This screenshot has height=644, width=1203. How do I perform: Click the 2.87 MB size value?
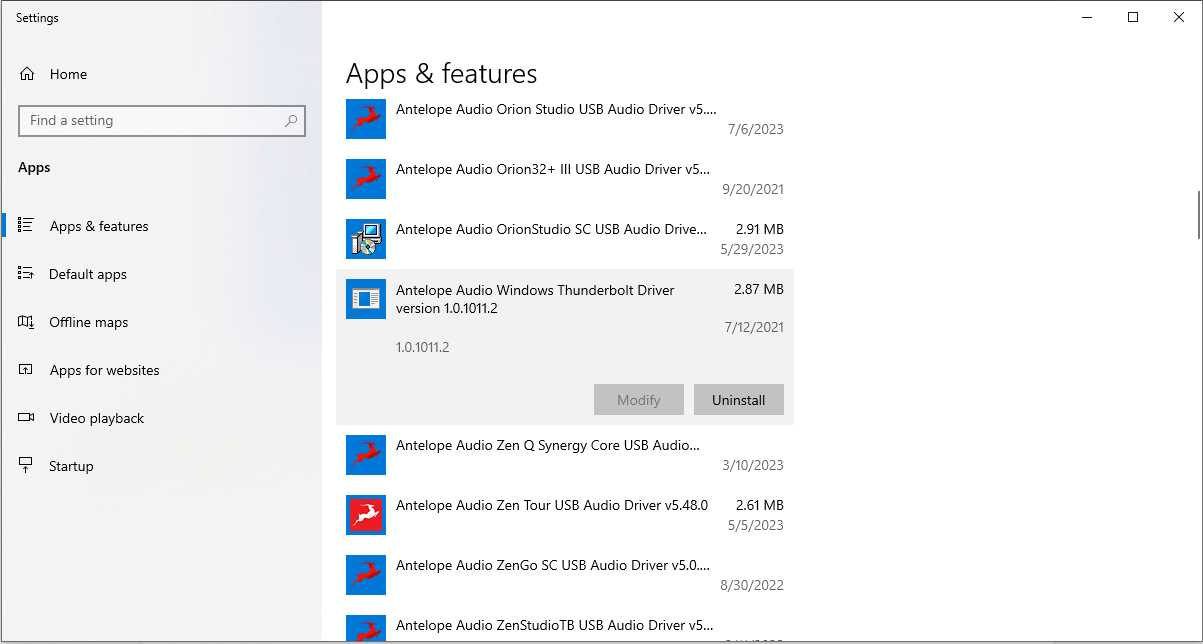point(759,289)
